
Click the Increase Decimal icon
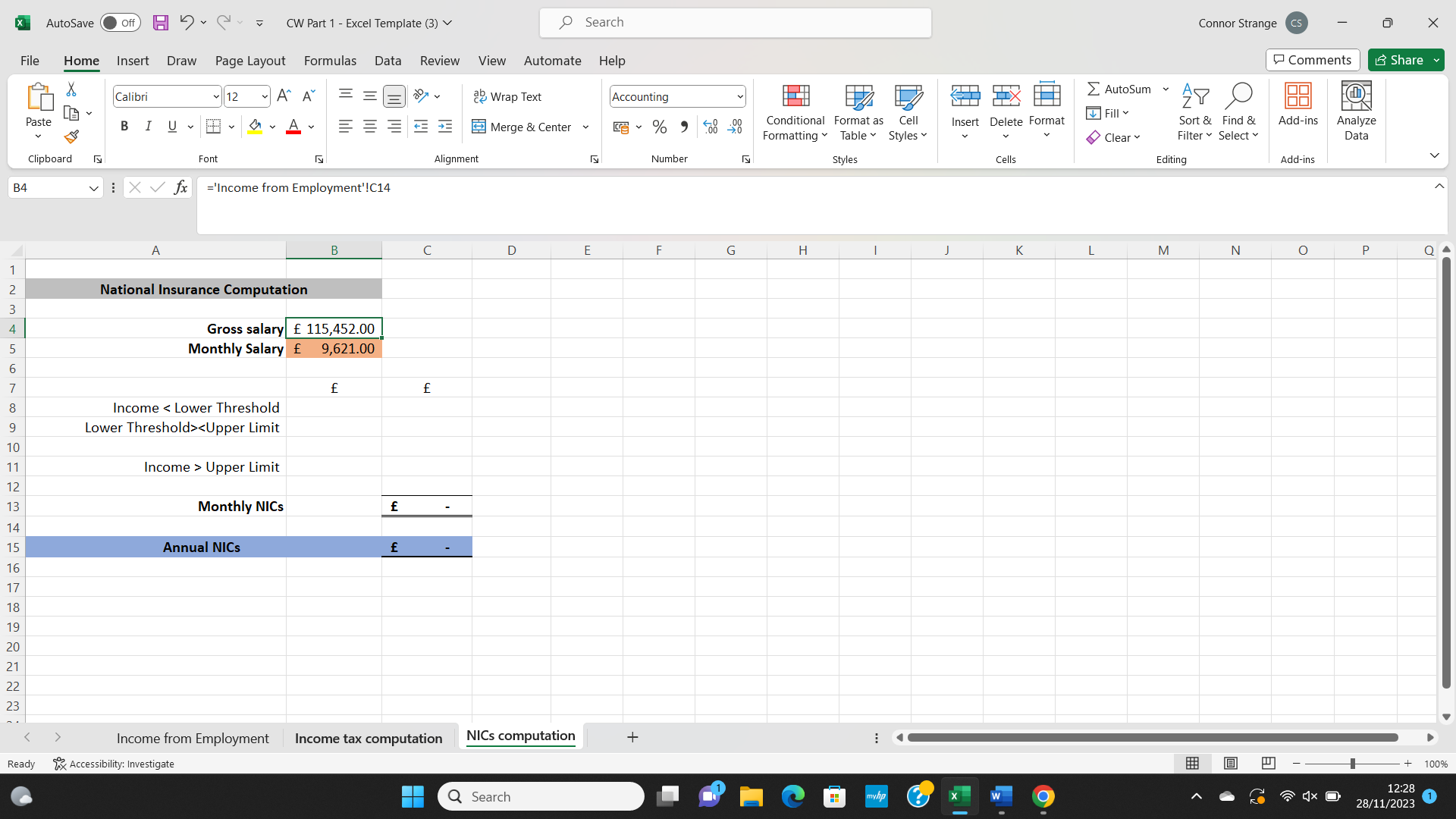[710, 127]
